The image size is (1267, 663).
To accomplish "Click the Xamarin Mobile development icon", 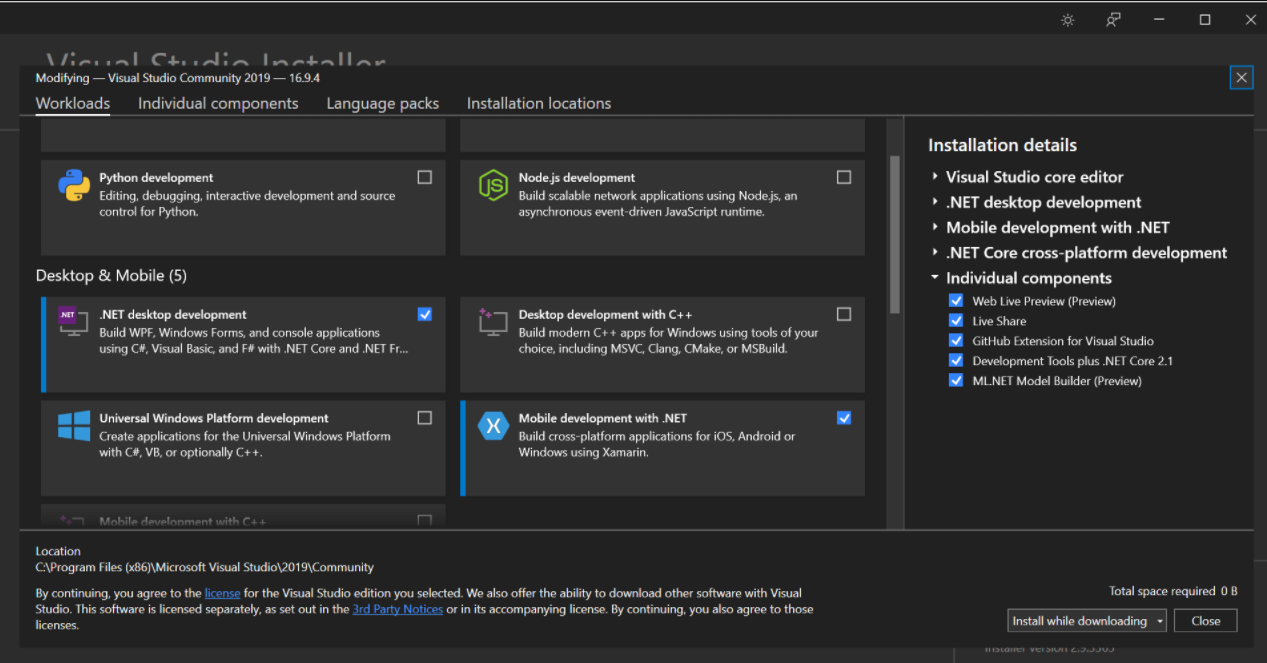I will 493,426.
